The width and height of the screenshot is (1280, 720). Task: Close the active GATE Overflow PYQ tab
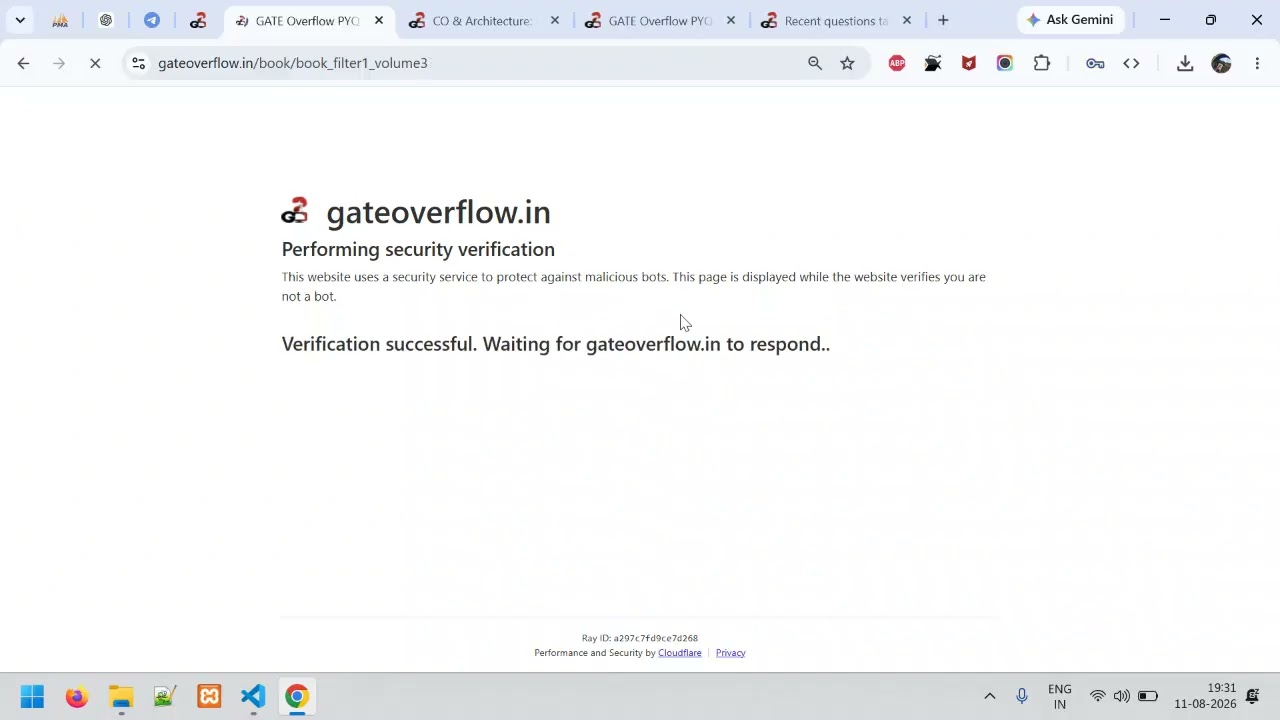point(379,20)
